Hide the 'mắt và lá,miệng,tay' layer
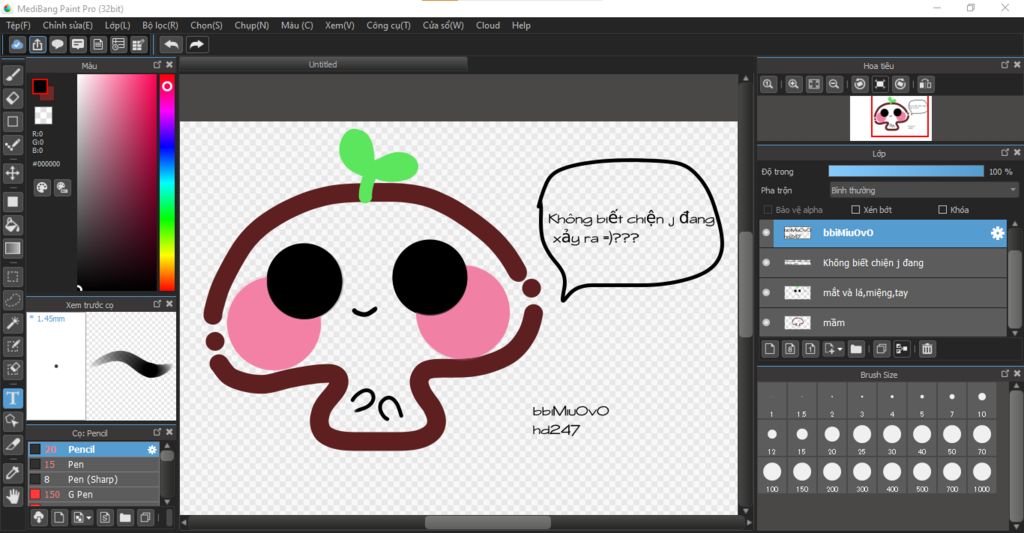1024x533 pixels. pos(766,293)
